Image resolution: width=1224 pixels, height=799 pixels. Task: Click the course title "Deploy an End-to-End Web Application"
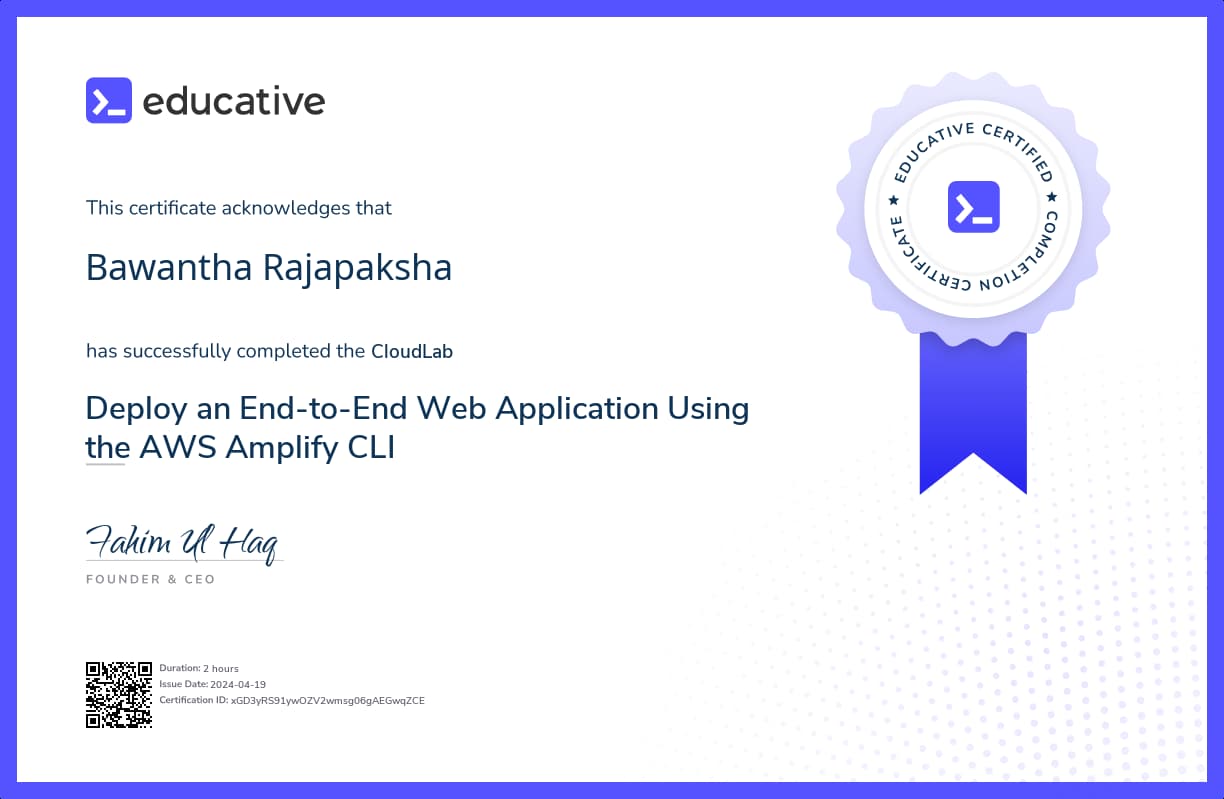click(418, 408)
